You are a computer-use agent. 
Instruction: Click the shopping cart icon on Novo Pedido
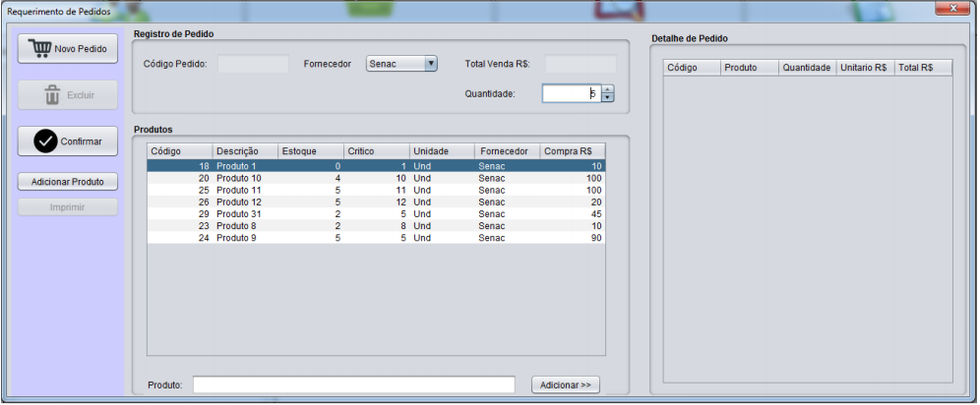[x=40, y=48]
